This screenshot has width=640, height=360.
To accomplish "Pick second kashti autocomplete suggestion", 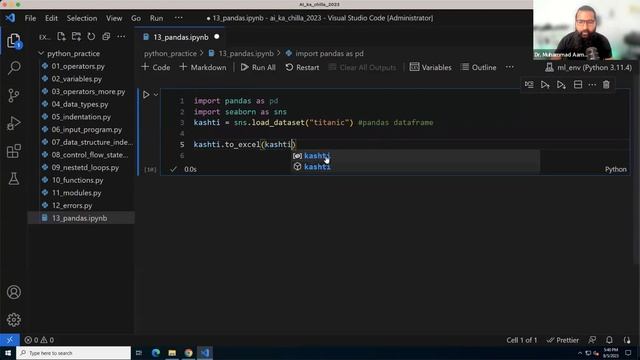I will coord(416,167).
